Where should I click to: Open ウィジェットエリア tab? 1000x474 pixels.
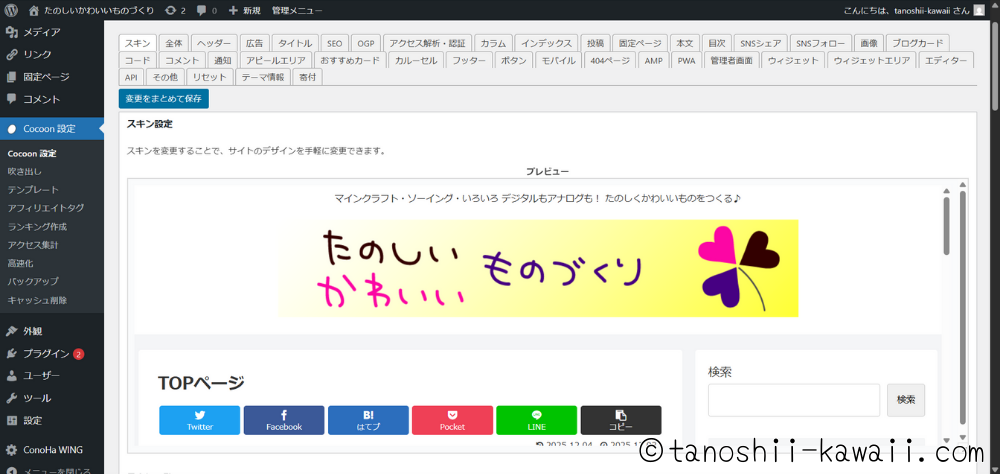[x=872, y=61]
